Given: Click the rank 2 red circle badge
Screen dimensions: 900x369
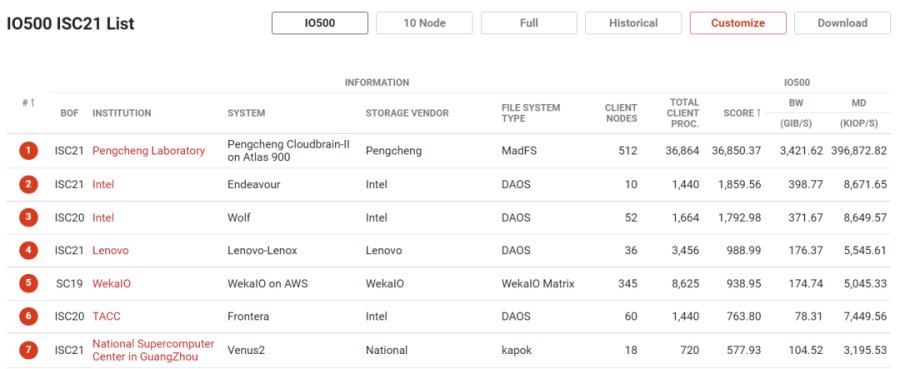Looking at the screenshot, I should point(28,184).
